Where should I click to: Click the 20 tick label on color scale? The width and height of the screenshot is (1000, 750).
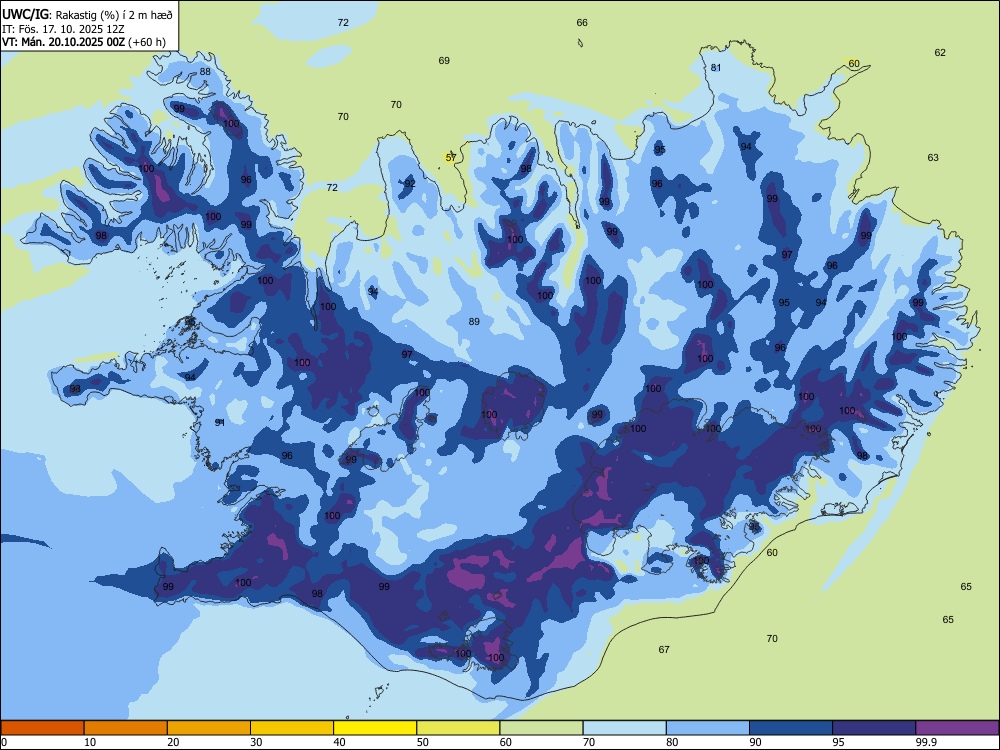tap(173, 742)
